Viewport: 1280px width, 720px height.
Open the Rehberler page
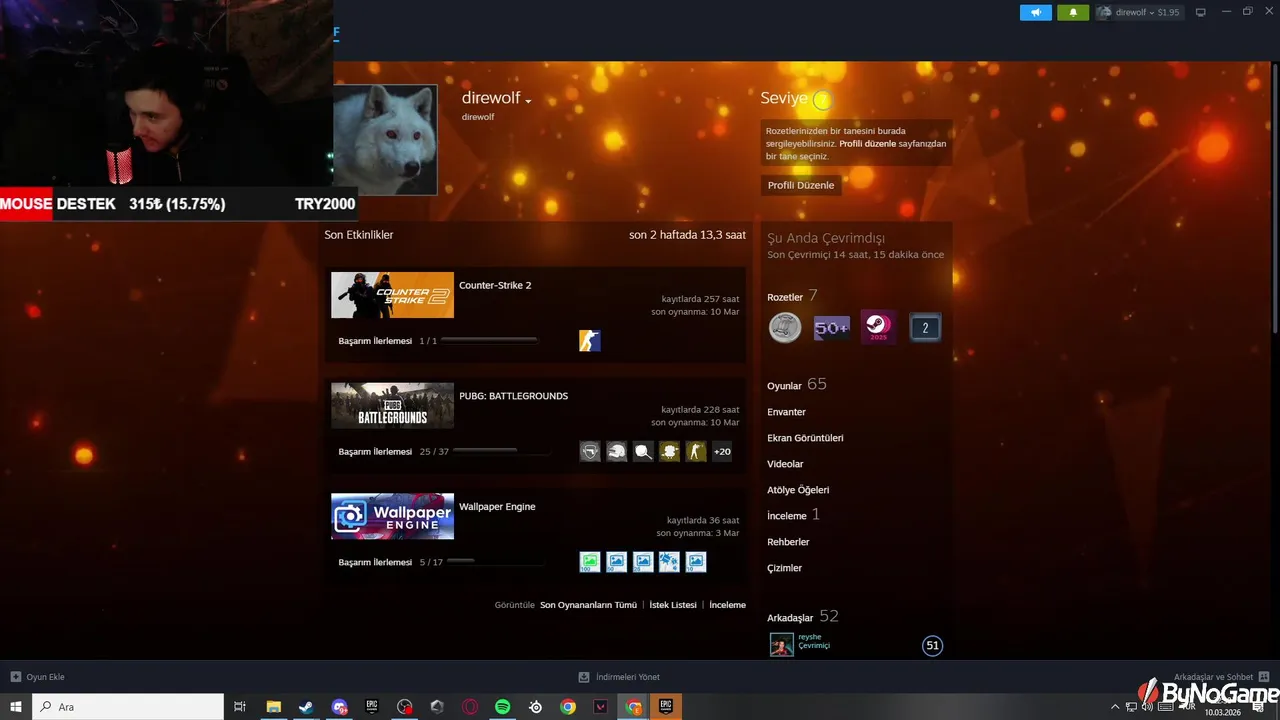pos(788,542)
